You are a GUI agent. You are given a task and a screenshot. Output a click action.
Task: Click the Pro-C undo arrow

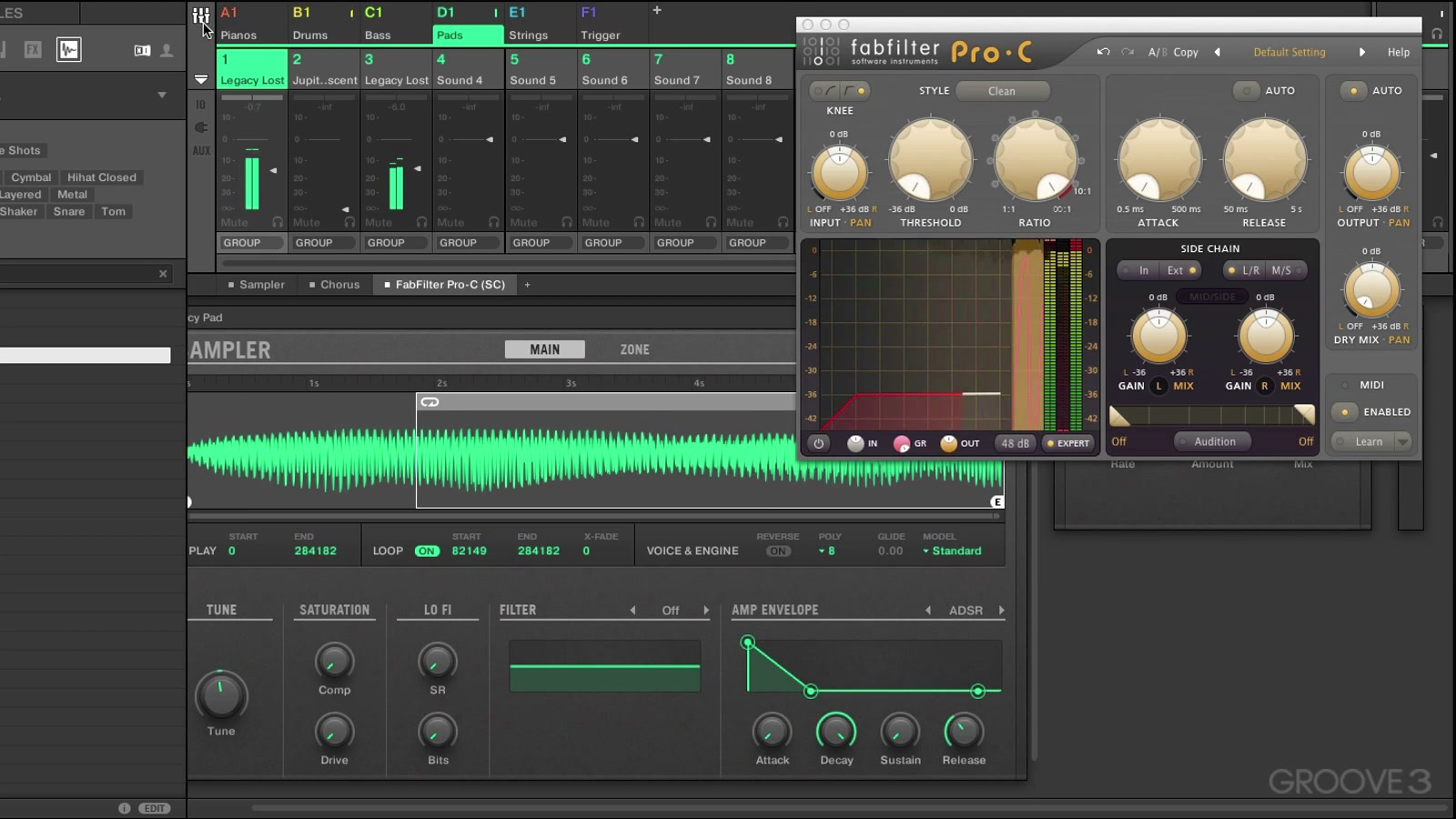tap(1103, 52)
